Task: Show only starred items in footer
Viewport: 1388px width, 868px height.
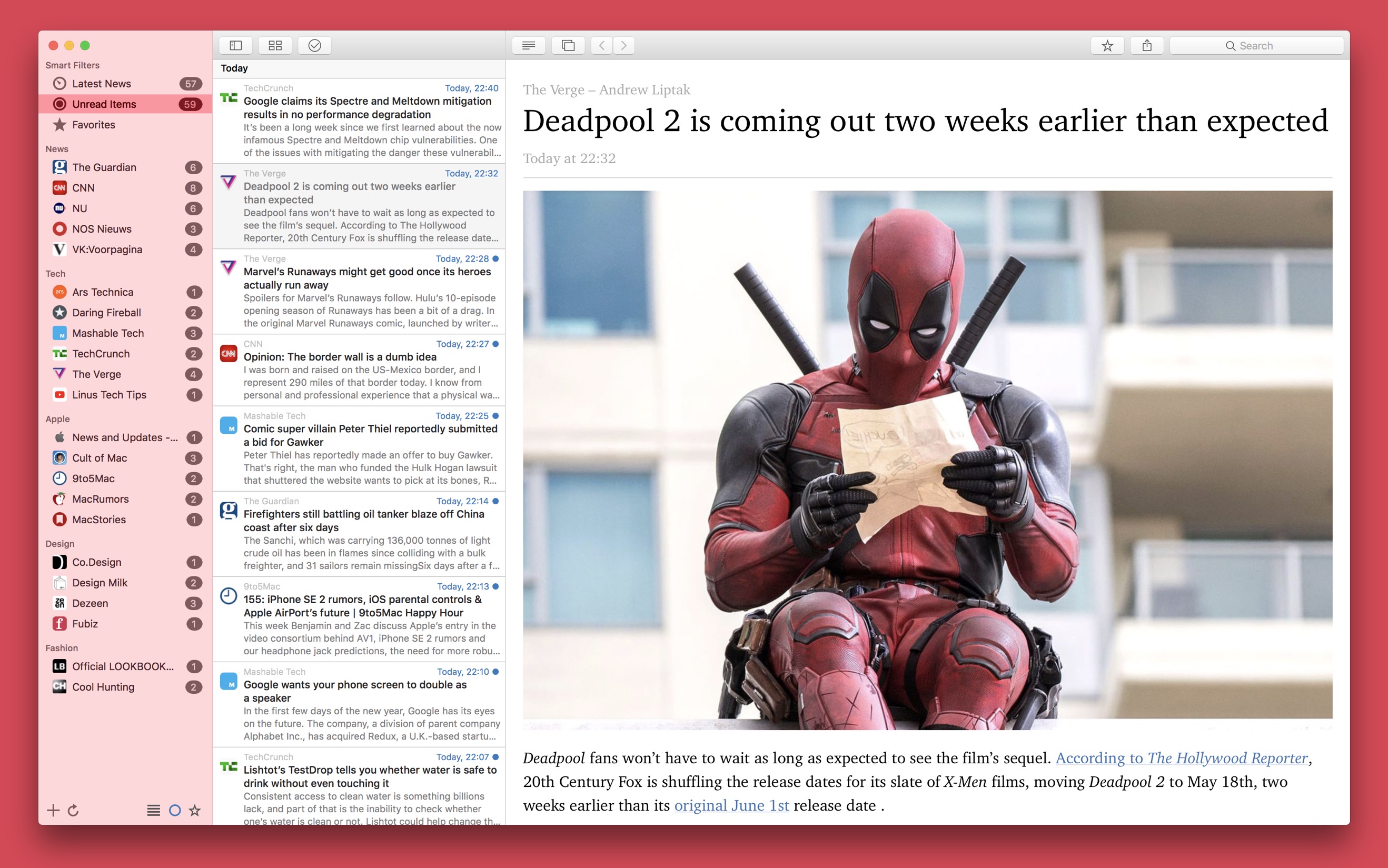Action: click(195, 810)
